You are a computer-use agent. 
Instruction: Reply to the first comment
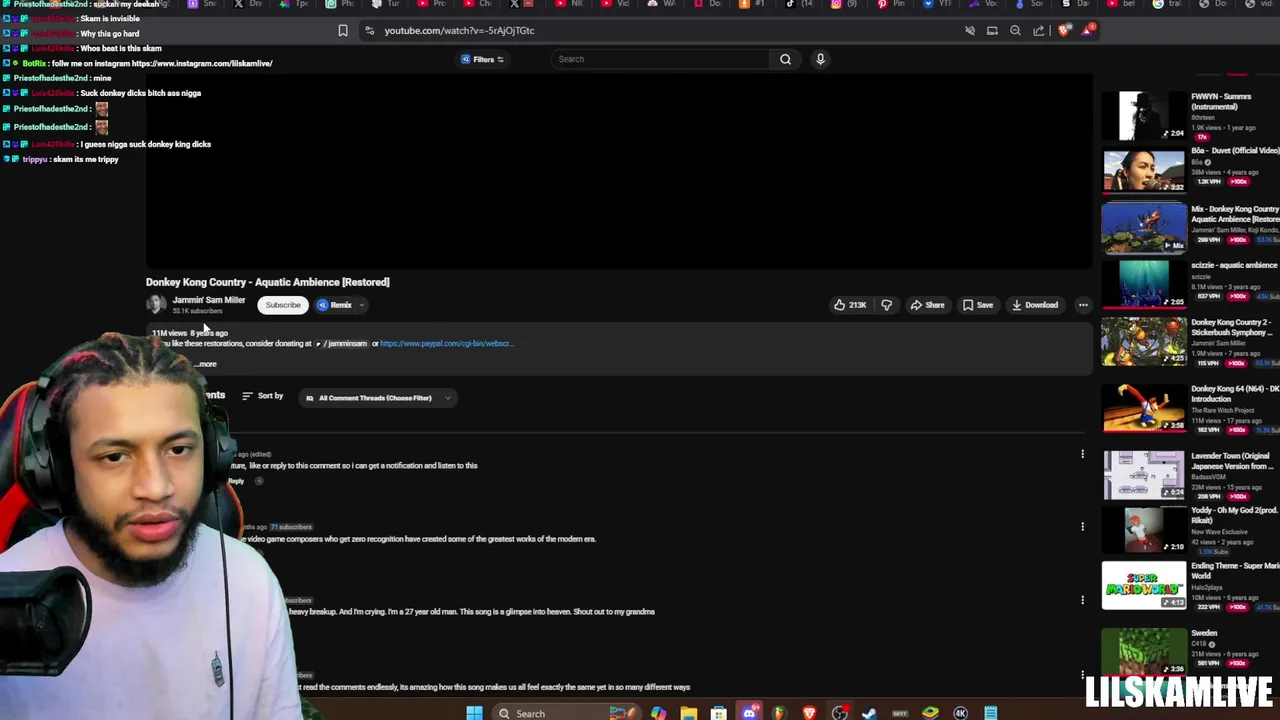pyautogui.click(x=236, y=481)
